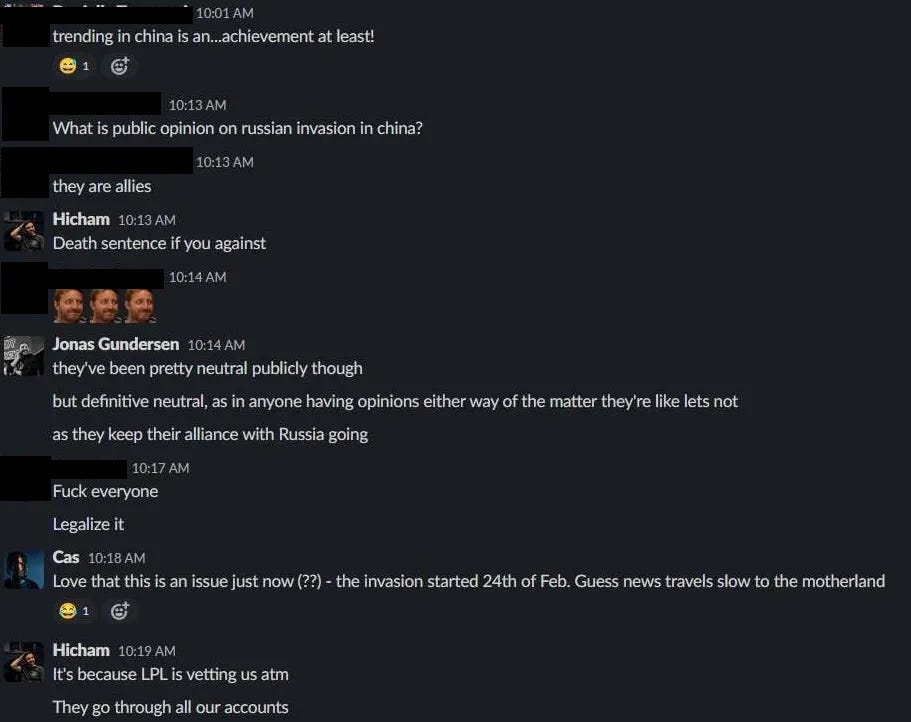Click the smile reaction under the trending message
Screen dimensions: 911x722
[x=74, y=66]
